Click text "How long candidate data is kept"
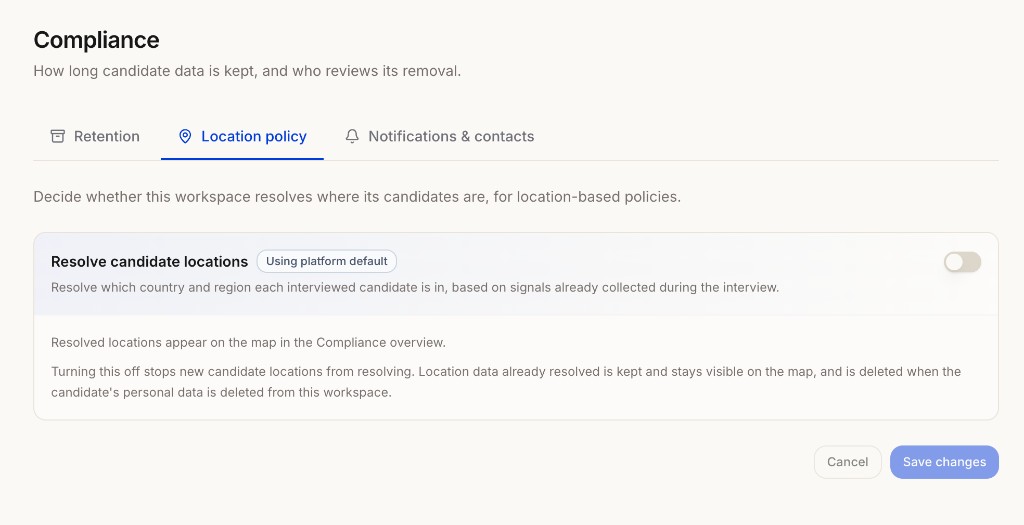This screenshot has width=1024, height=525. point(144,71)
